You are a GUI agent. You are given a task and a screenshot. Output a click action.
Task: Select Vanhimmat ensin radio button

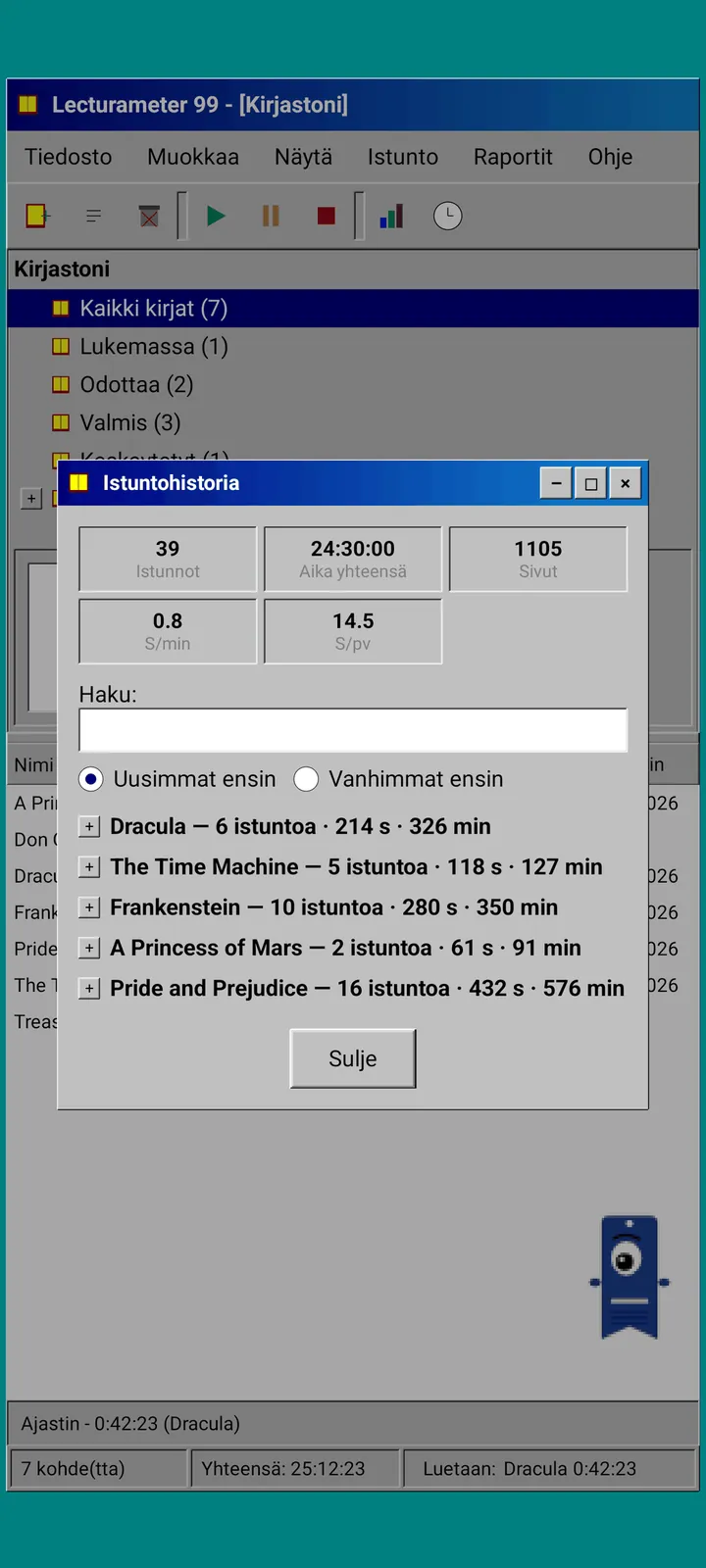(x=306, y=779)
